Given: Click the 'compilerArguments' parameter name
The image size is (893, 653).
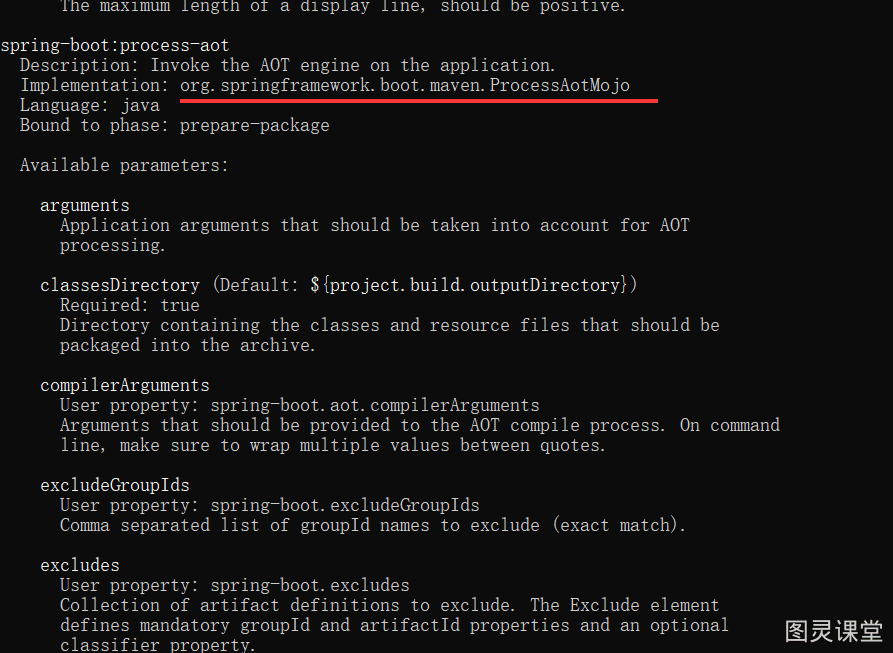Looking at the screenshot, I should pos(125,385).
